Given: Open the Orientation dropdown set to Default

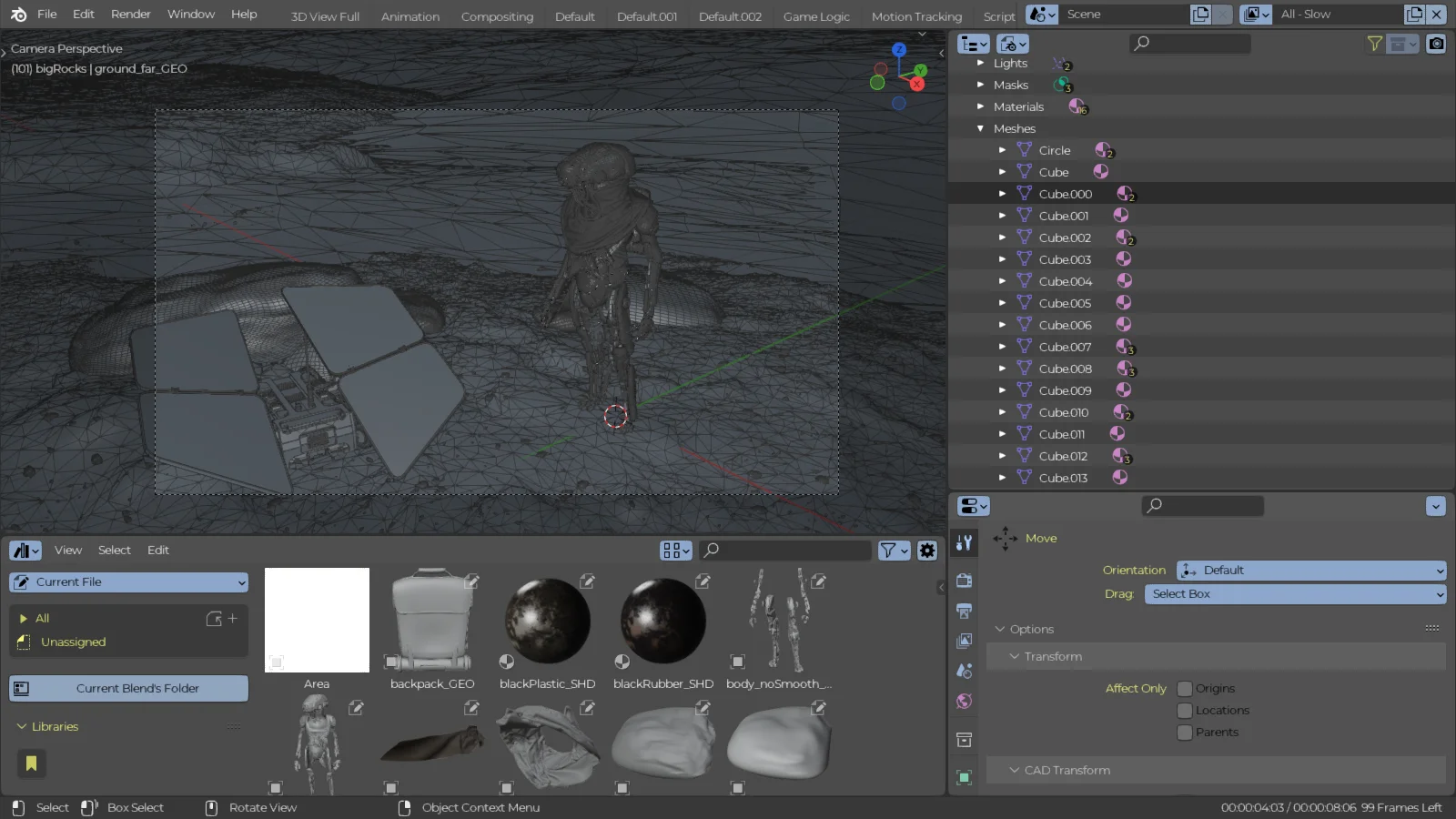Looking at the screenshot, I should pyautogui.click(x=1310, y=570).
